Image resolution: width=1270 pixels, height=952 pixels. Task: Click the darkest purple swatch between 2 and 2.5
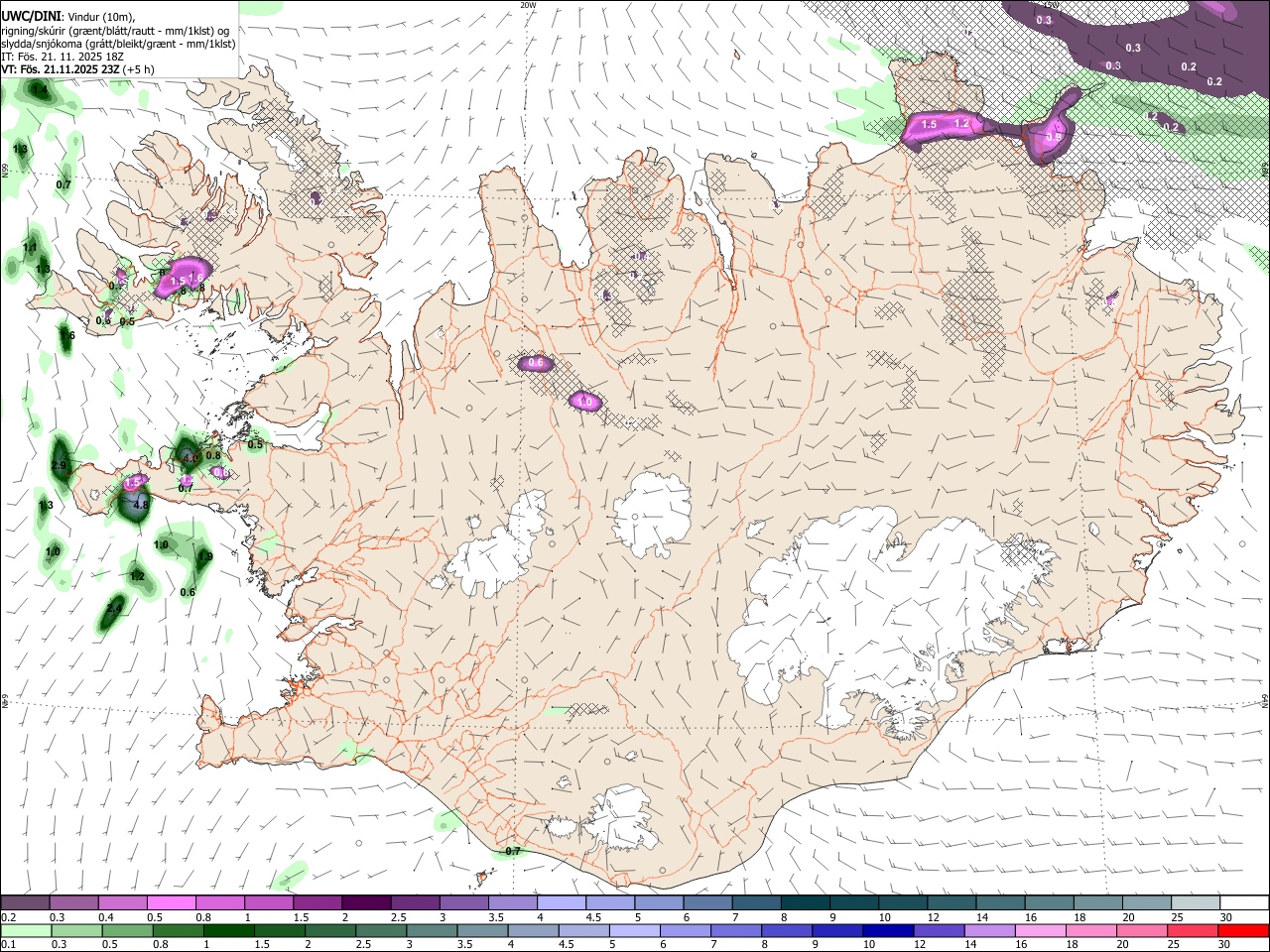click(x=365, y=902)
